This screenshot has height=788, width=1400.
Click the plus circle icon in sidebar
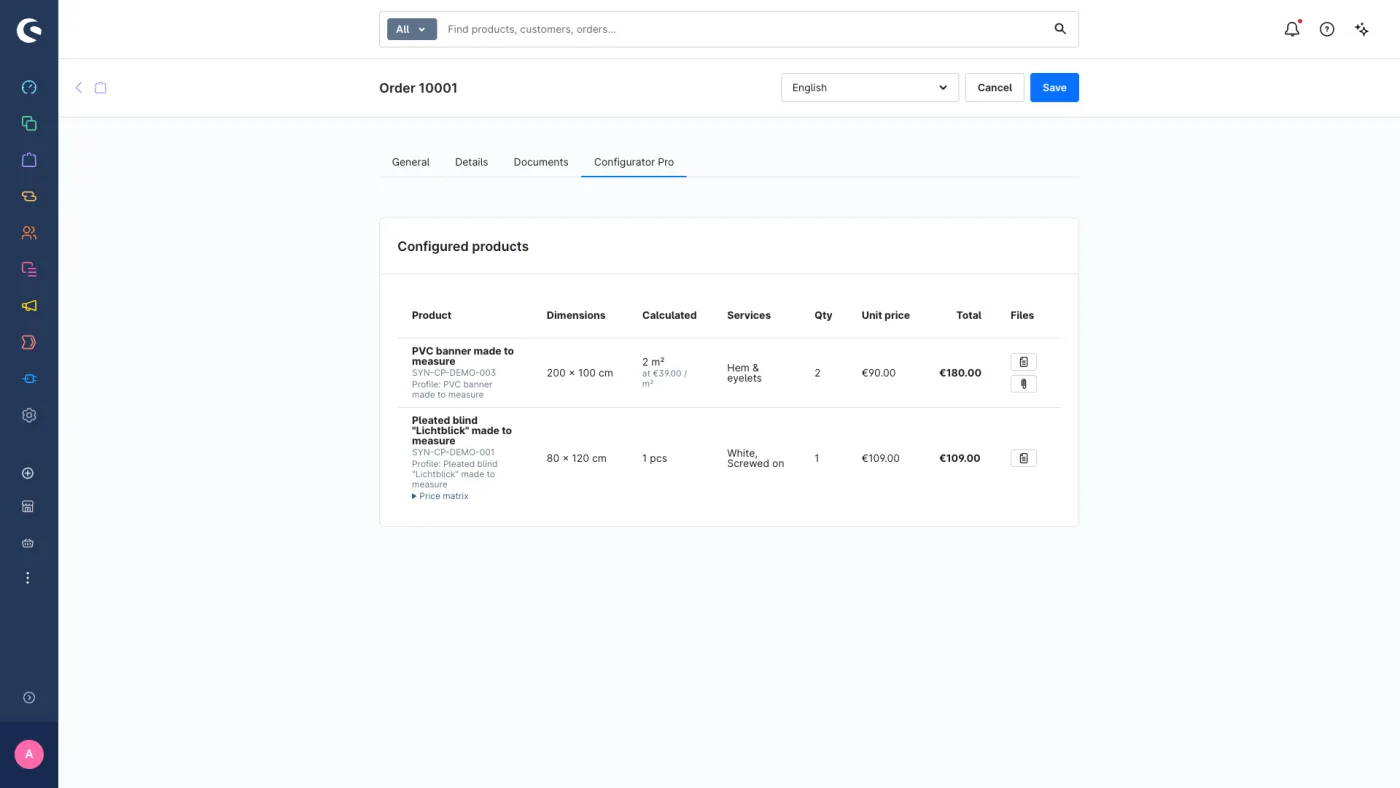tap(28, 473)
